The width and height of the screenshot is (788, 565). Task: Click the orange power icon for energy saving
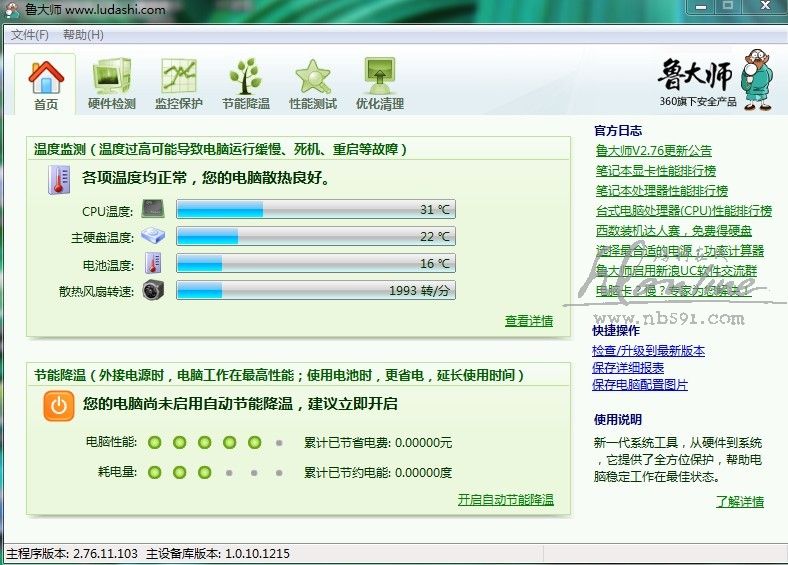(x=59, y=405)
